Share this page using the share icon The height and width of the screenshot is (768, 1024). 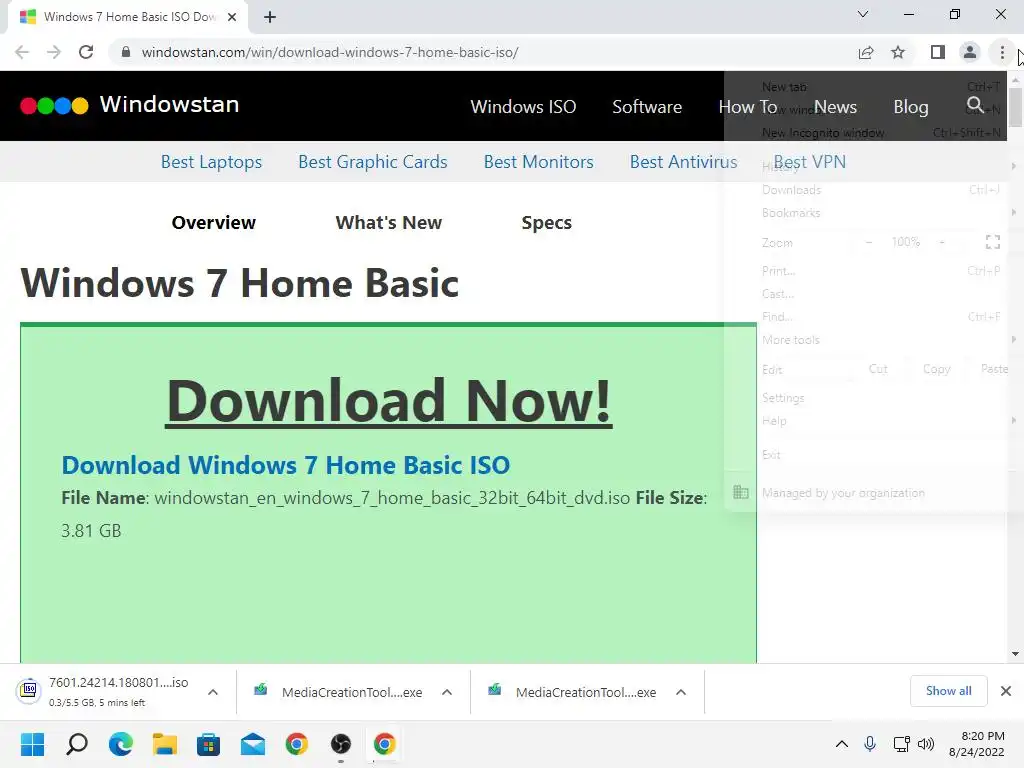click(866, 52)
